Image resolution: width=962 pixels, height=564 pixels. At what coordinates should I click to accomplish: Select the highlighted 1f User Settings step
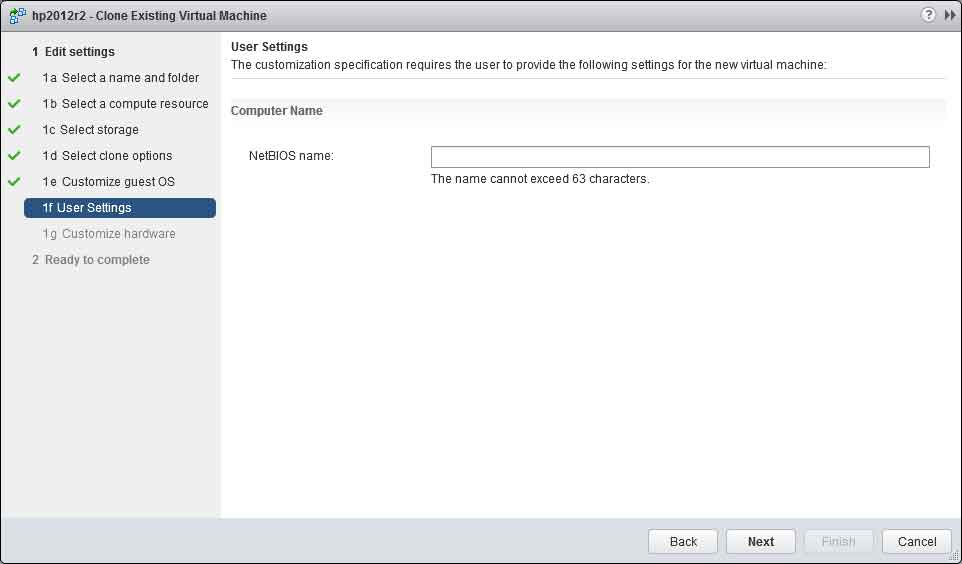pyautogui.click(x=120, y=207)
